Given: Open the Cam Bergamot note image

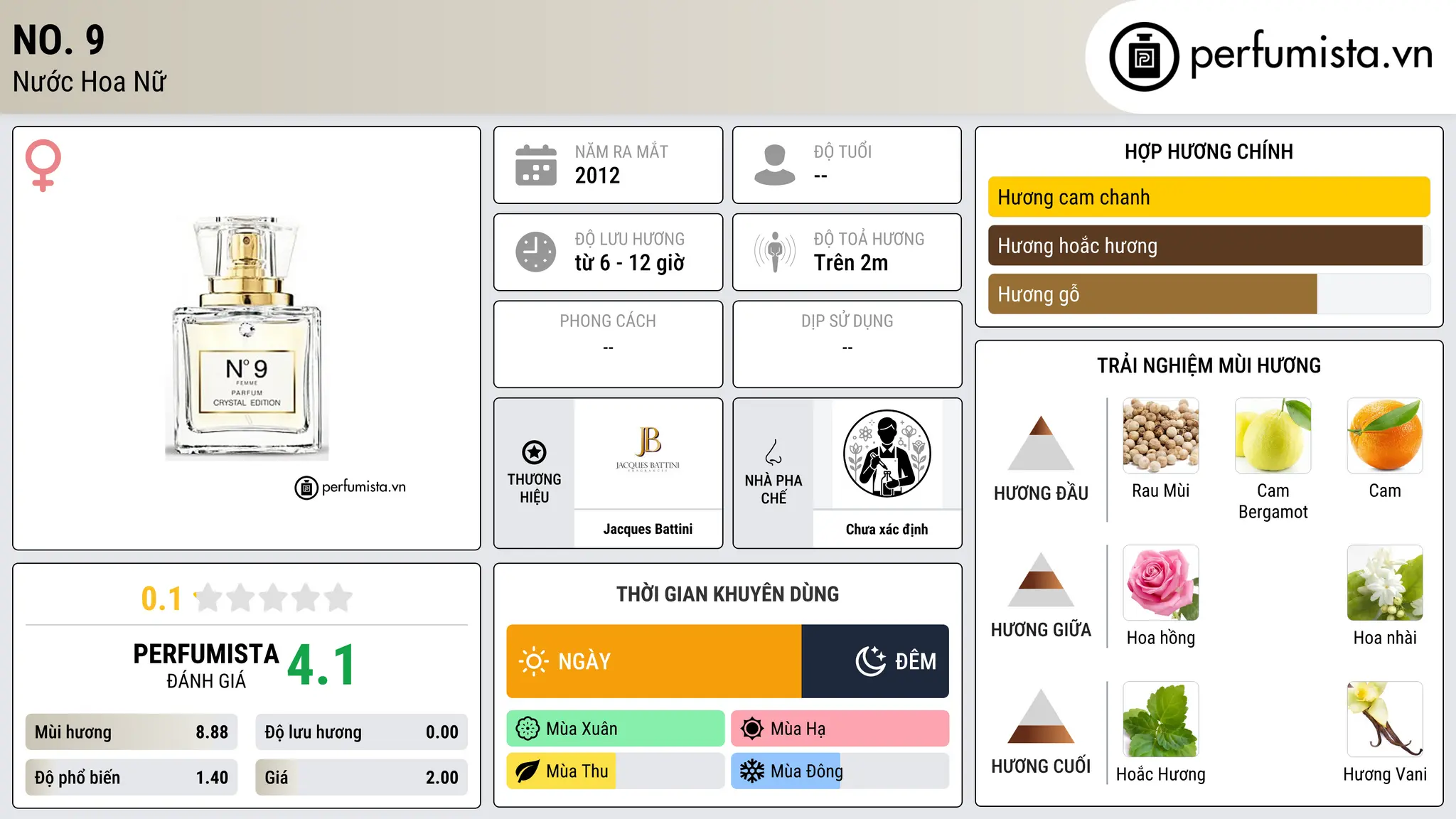Looking at the screenshot, I should [x=1273, y=436].
